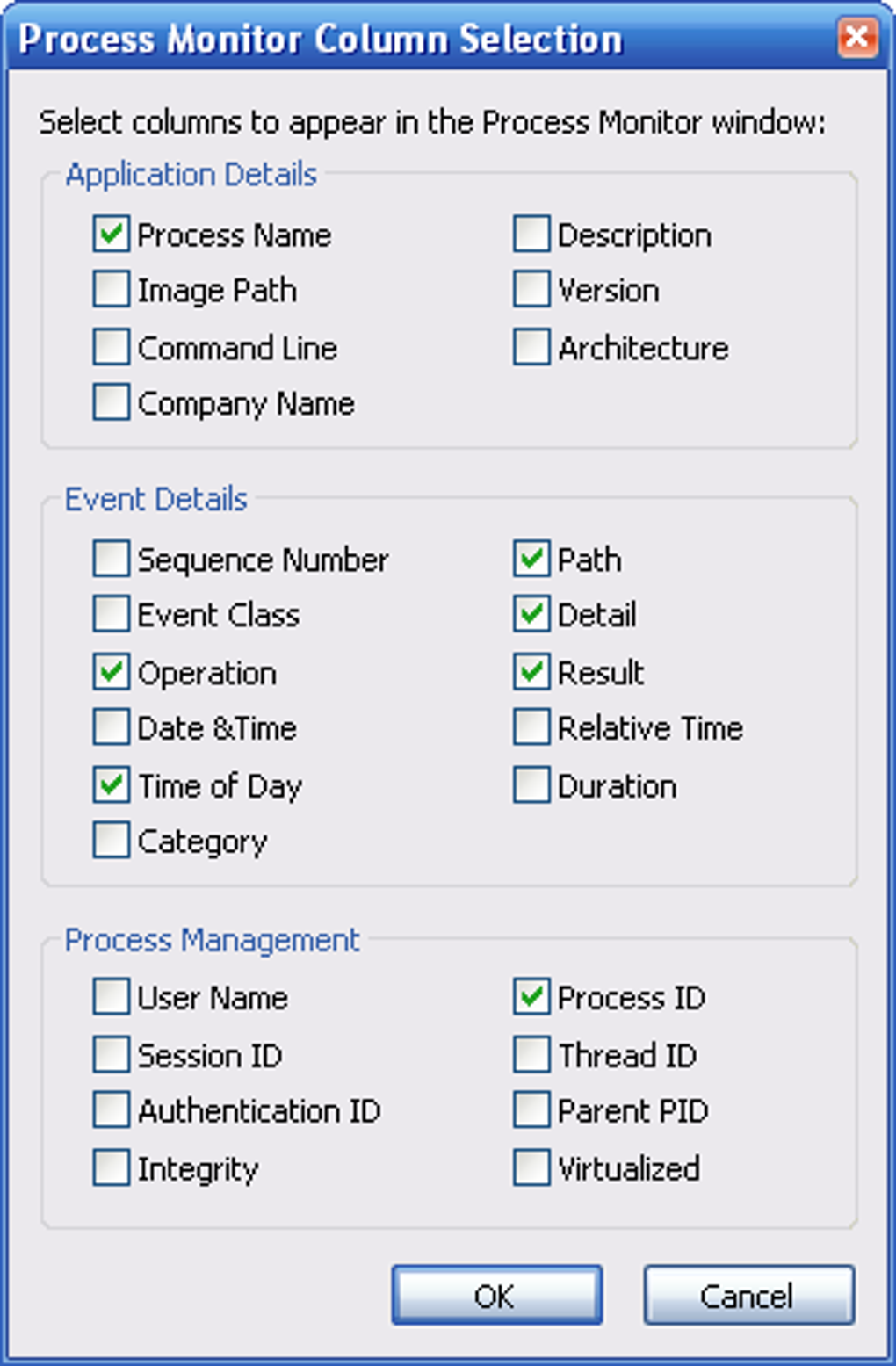The height and width of the screenshot is (1366, 896).
Task: Enable the User Name column
Action: 110,996
